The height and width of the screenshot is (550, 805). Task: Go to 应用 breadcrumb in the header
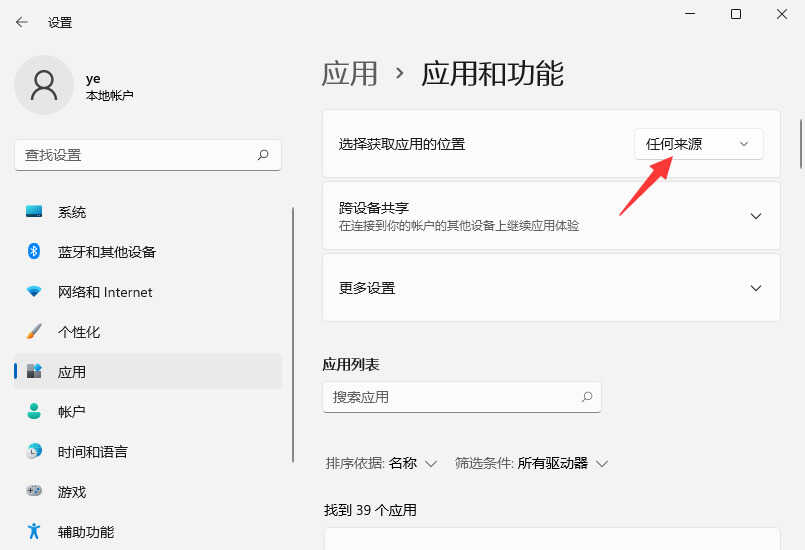350,73
